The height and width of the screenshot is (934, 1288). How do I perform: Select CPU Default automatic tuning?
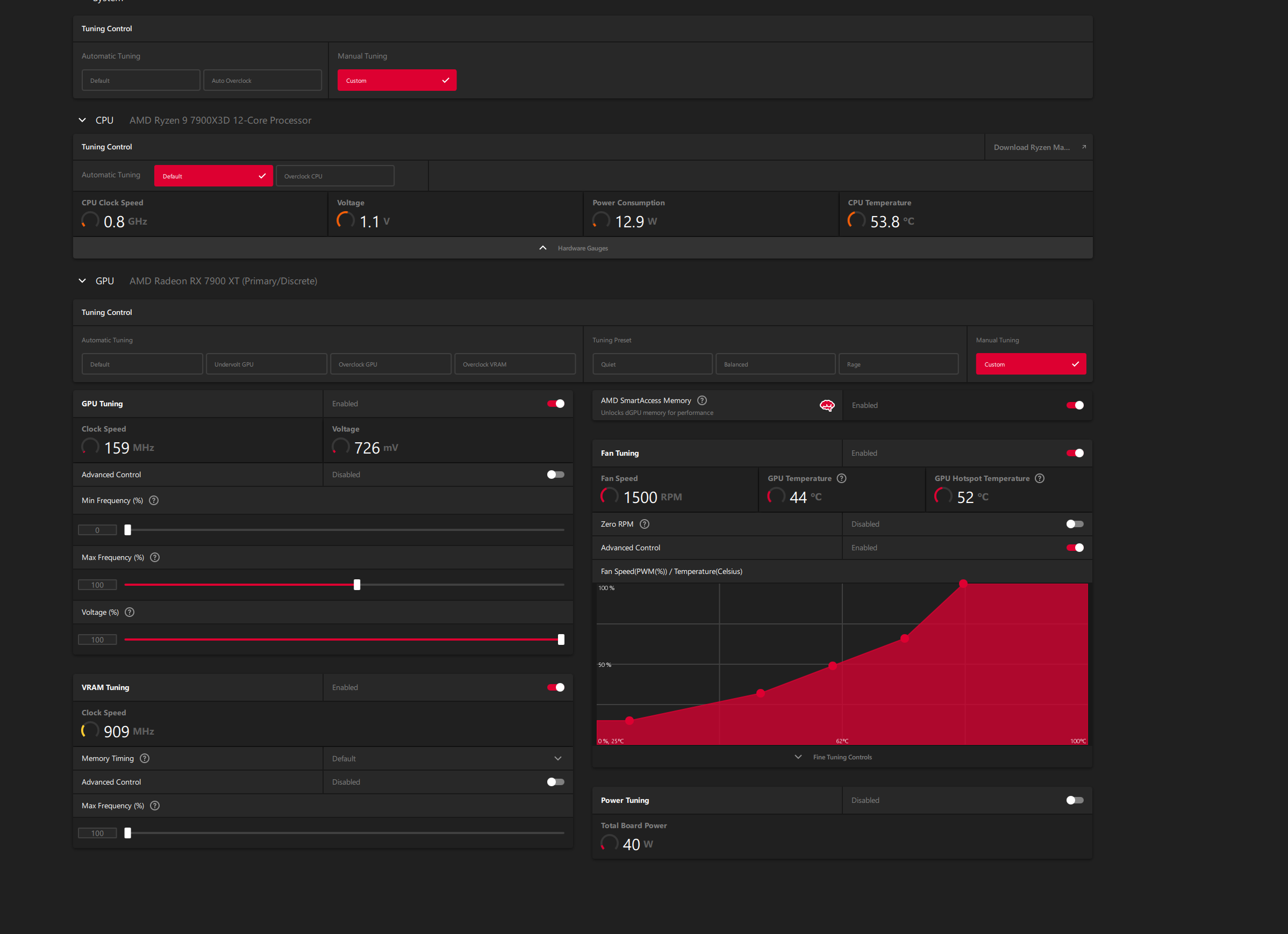(x=213, y=176)
